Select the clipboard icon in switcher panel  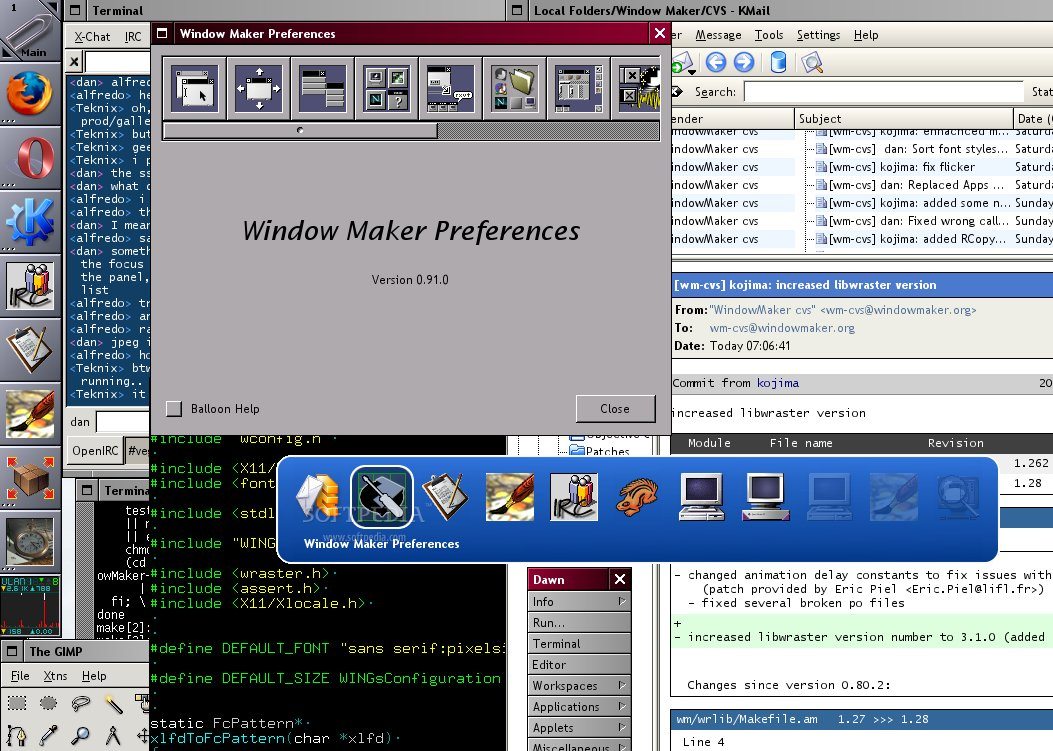click(x=445, y=497)
